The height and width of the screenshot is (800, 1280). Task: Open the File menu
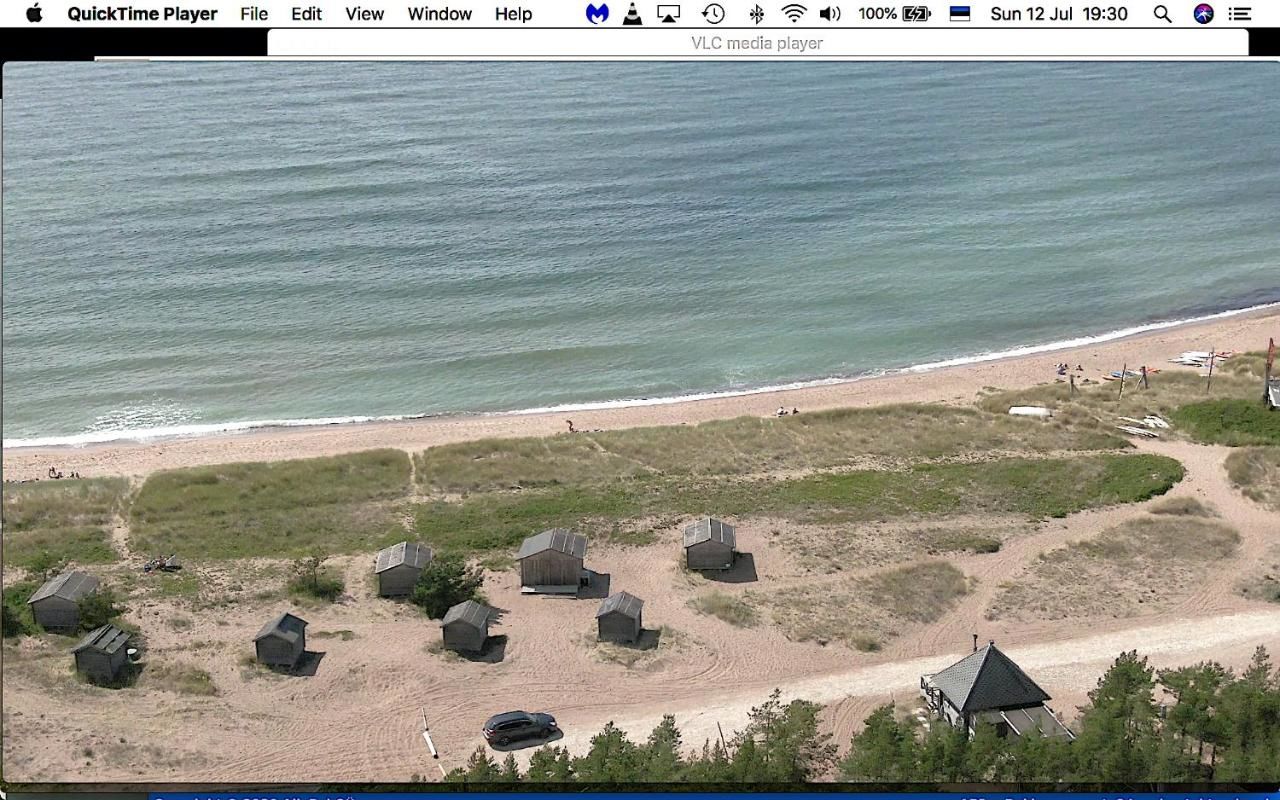pyautogui.click(x=254, y=14)
